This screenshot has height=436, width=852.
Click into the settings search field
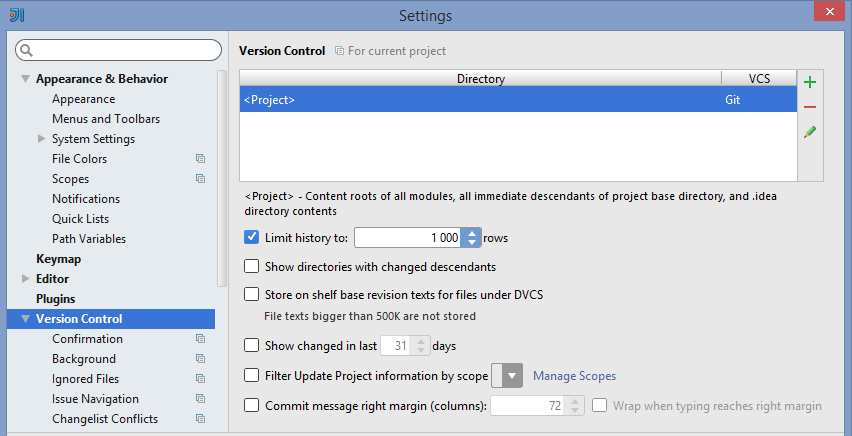tap(118, 50)
